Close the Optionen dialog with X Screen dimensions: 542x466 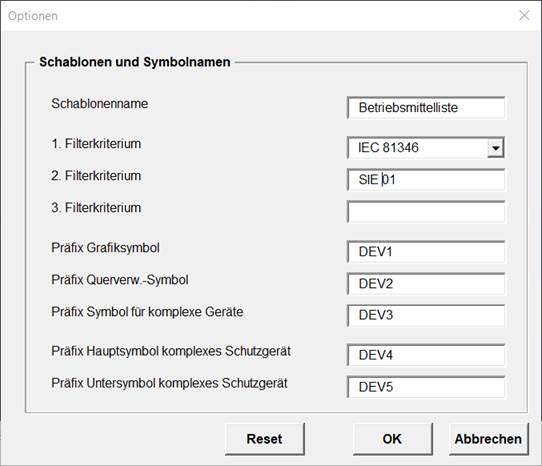tap(524, 15)
